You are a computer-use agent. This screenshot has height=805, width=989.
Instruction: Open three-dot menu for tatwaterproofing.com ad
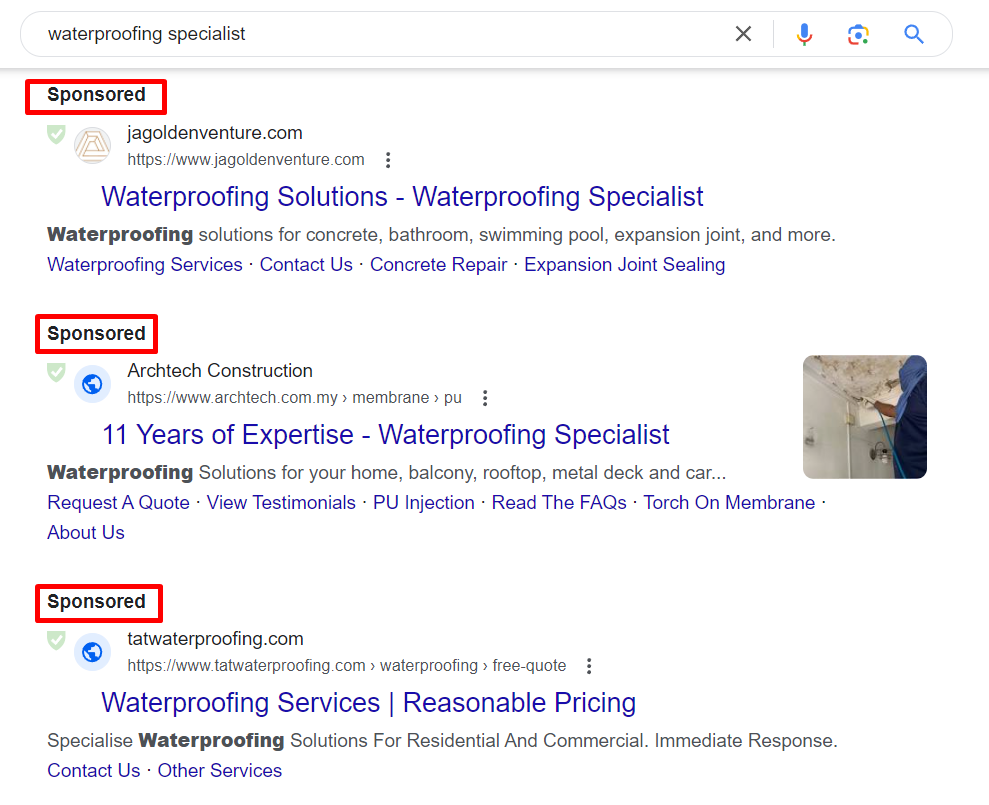pos(590,666)
